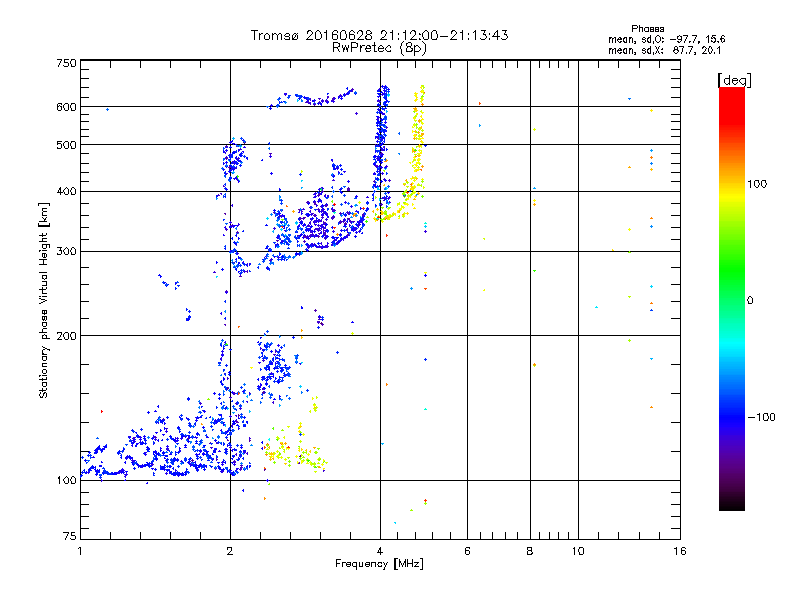Click the '600' y-axis tick label

click(66, 107)
